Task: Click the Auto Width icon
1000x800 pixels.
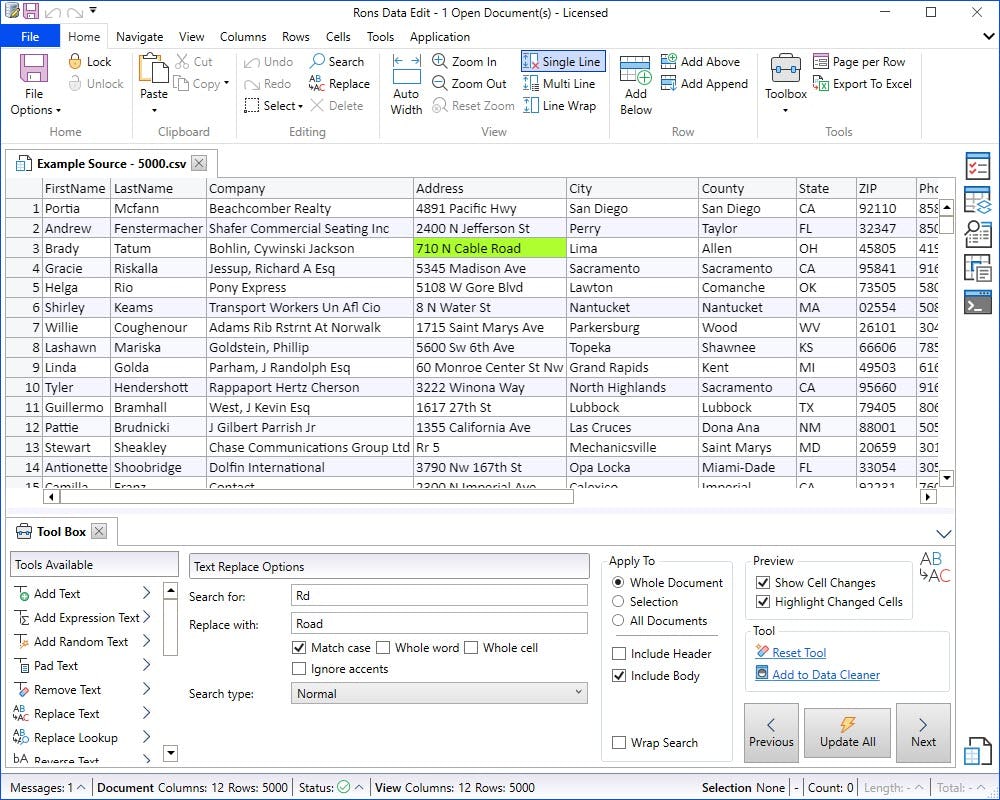Action: 405,83
